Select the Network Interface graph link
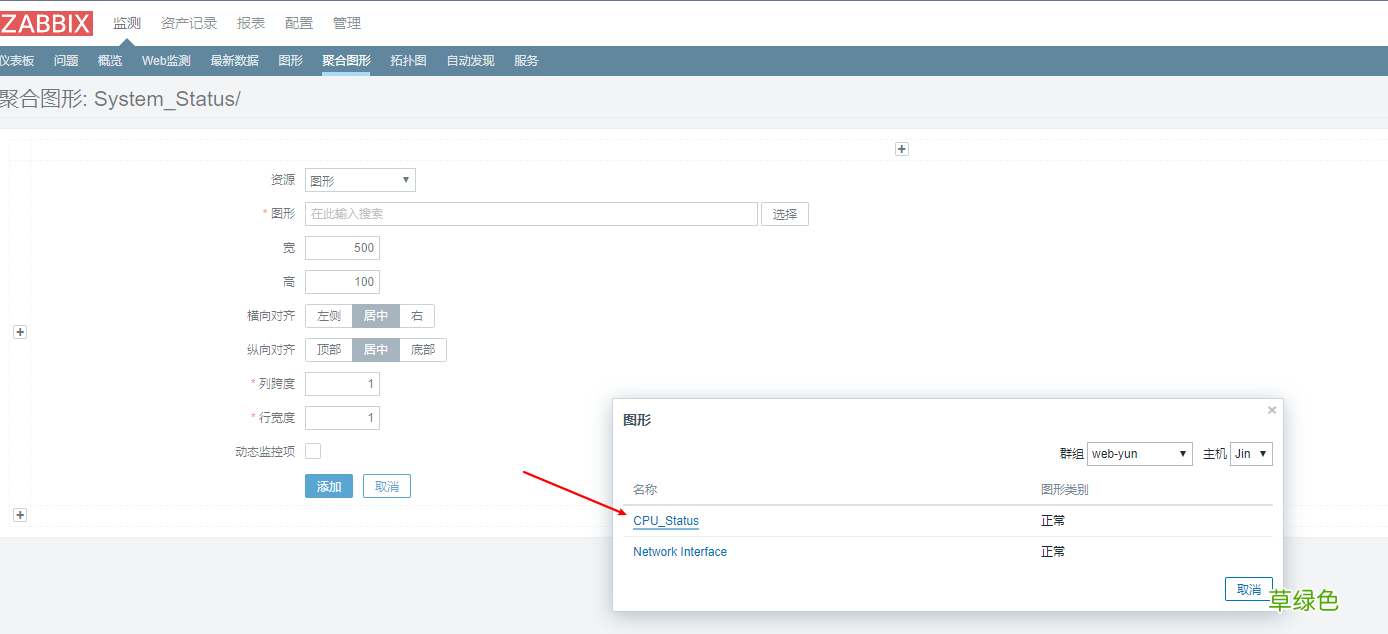The height and width of the screenshot is (634, 1388). pyautogui.click(x=680, y=551)
